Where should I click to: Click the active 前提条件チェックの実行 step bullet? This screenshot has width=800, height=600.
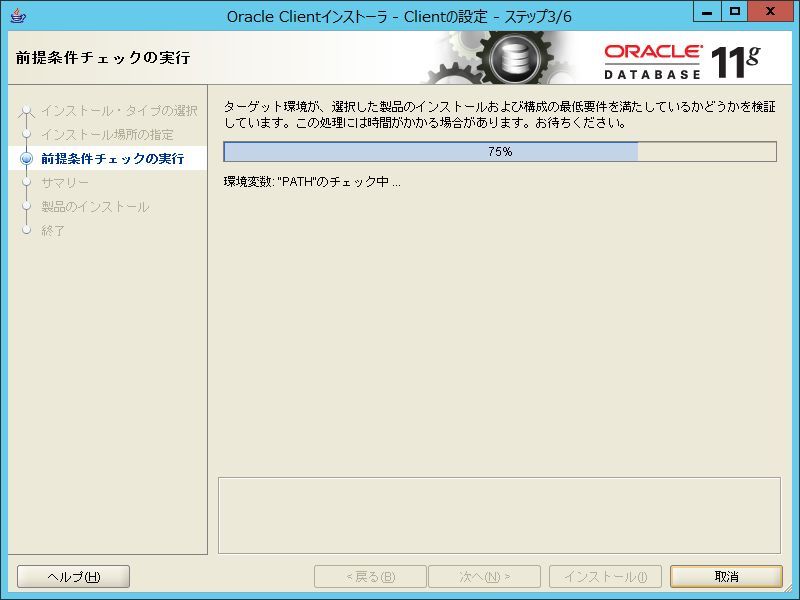27,159
